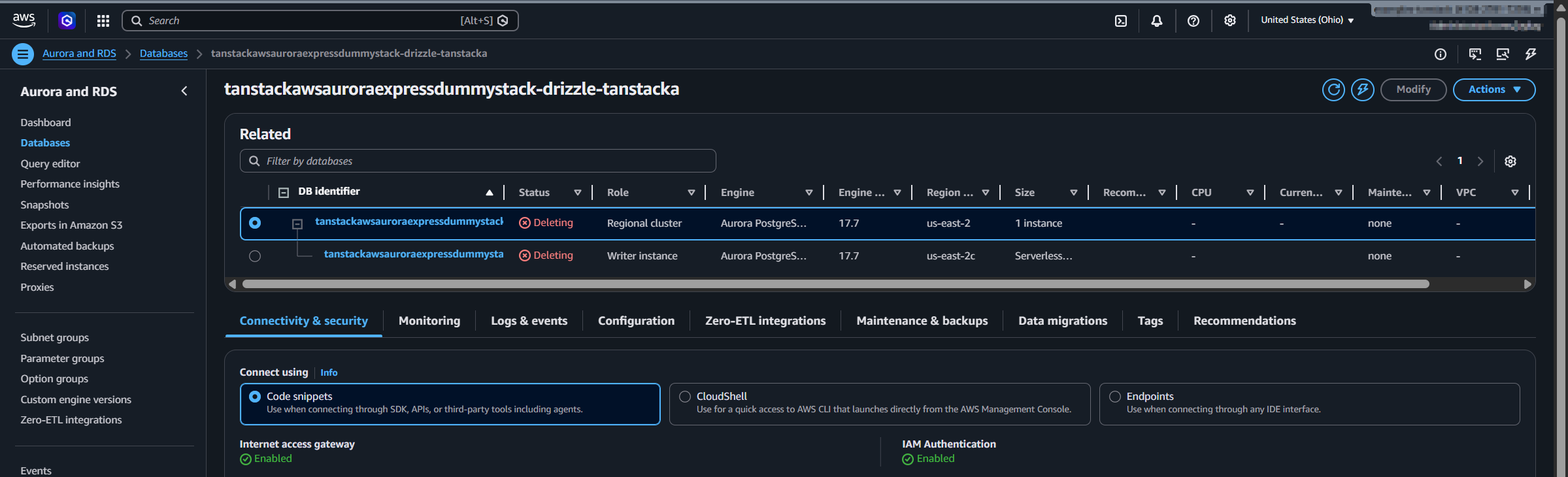1568x477 pixels.
Task: Click the us-east-2c region cell
Action: point(950,256)
